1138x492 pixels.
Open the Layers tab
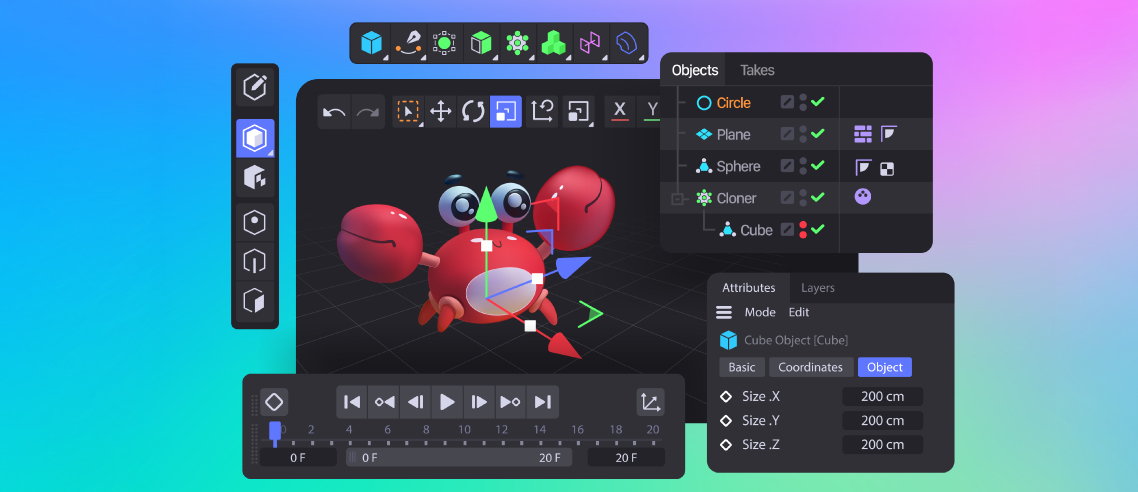818,288
